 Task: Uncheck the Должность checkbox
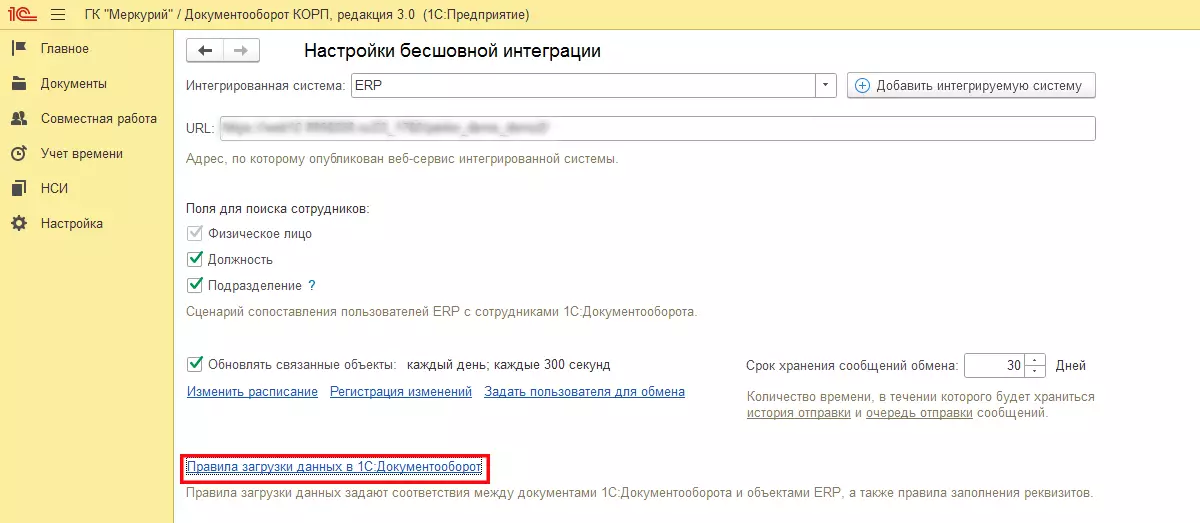[195, 259]
